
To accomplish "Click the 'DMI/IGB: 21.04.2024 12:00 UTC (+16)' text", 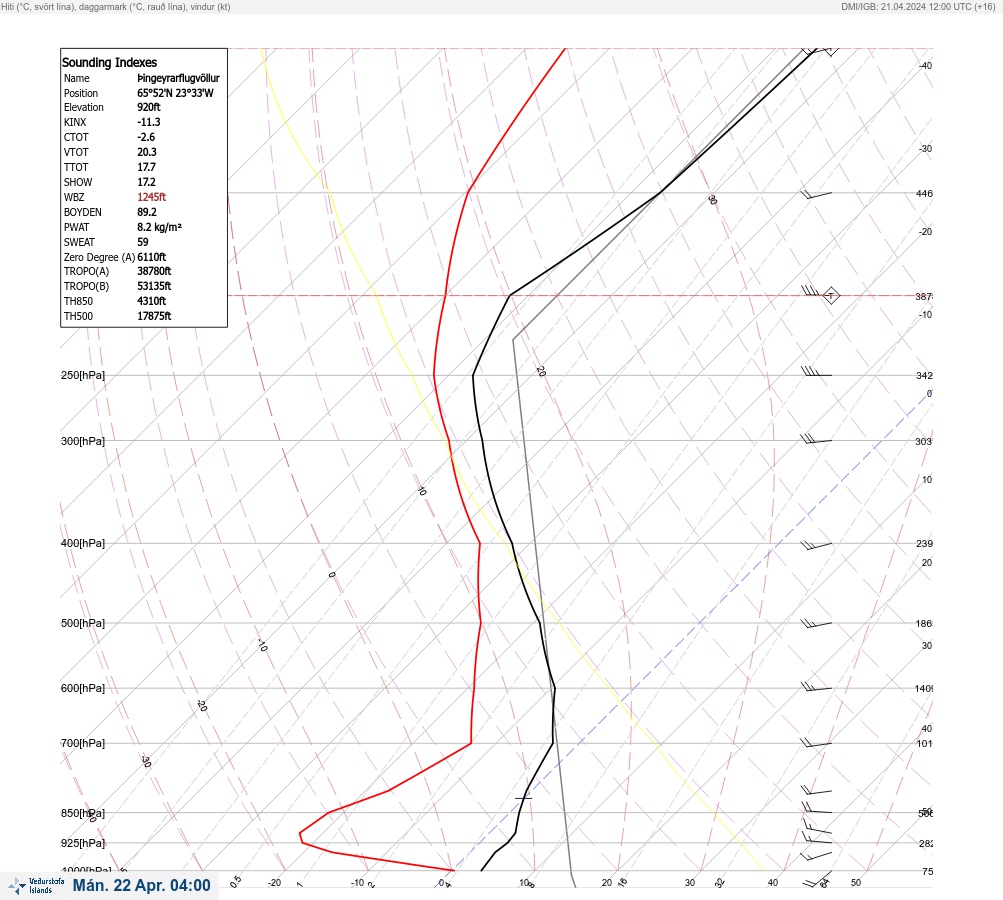I will (918, 6).
